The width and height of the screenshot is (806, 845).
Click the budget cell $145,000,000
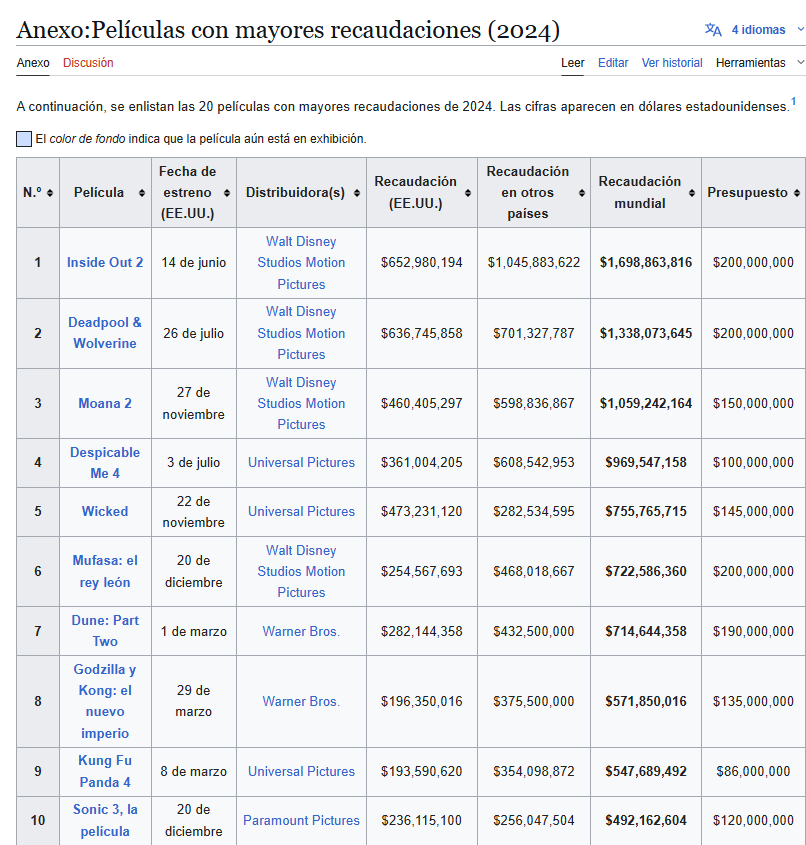753,511
